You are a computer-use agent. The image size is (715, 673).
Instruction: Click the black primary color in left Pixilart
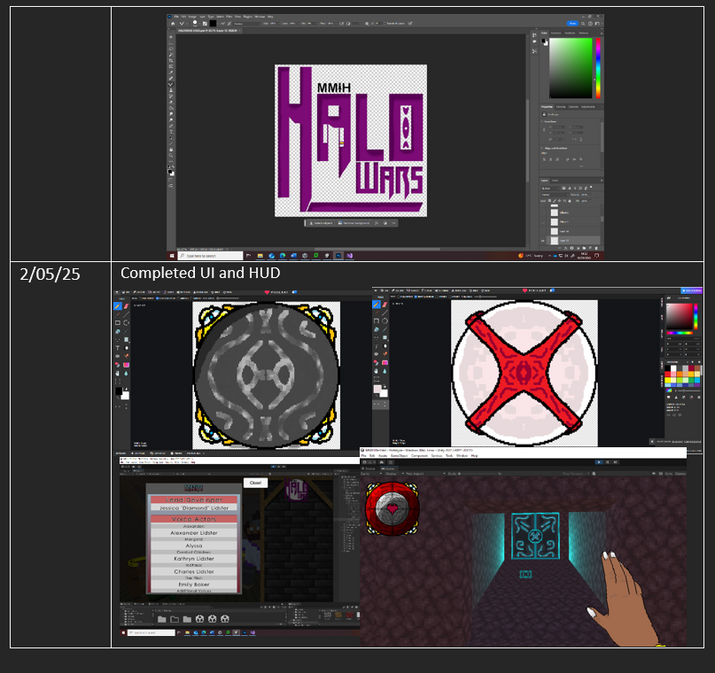point(119,391)
